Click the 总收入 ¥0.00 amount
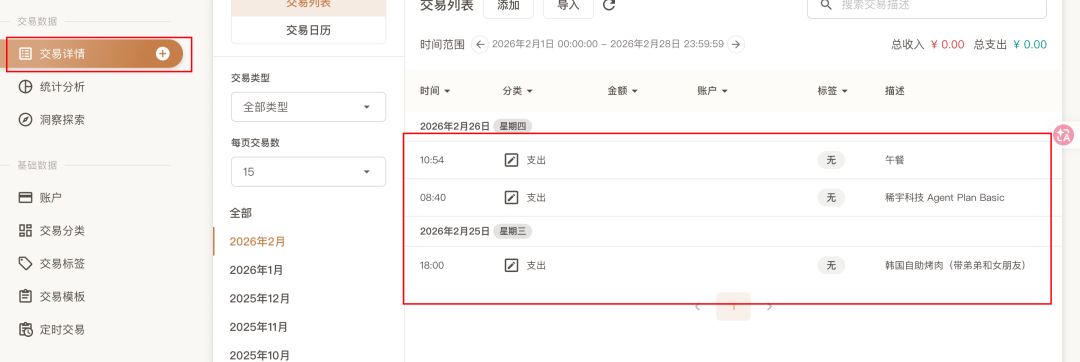Image resolution: width=1080 pixels, height=362 pixels. [x=948, y=45]
